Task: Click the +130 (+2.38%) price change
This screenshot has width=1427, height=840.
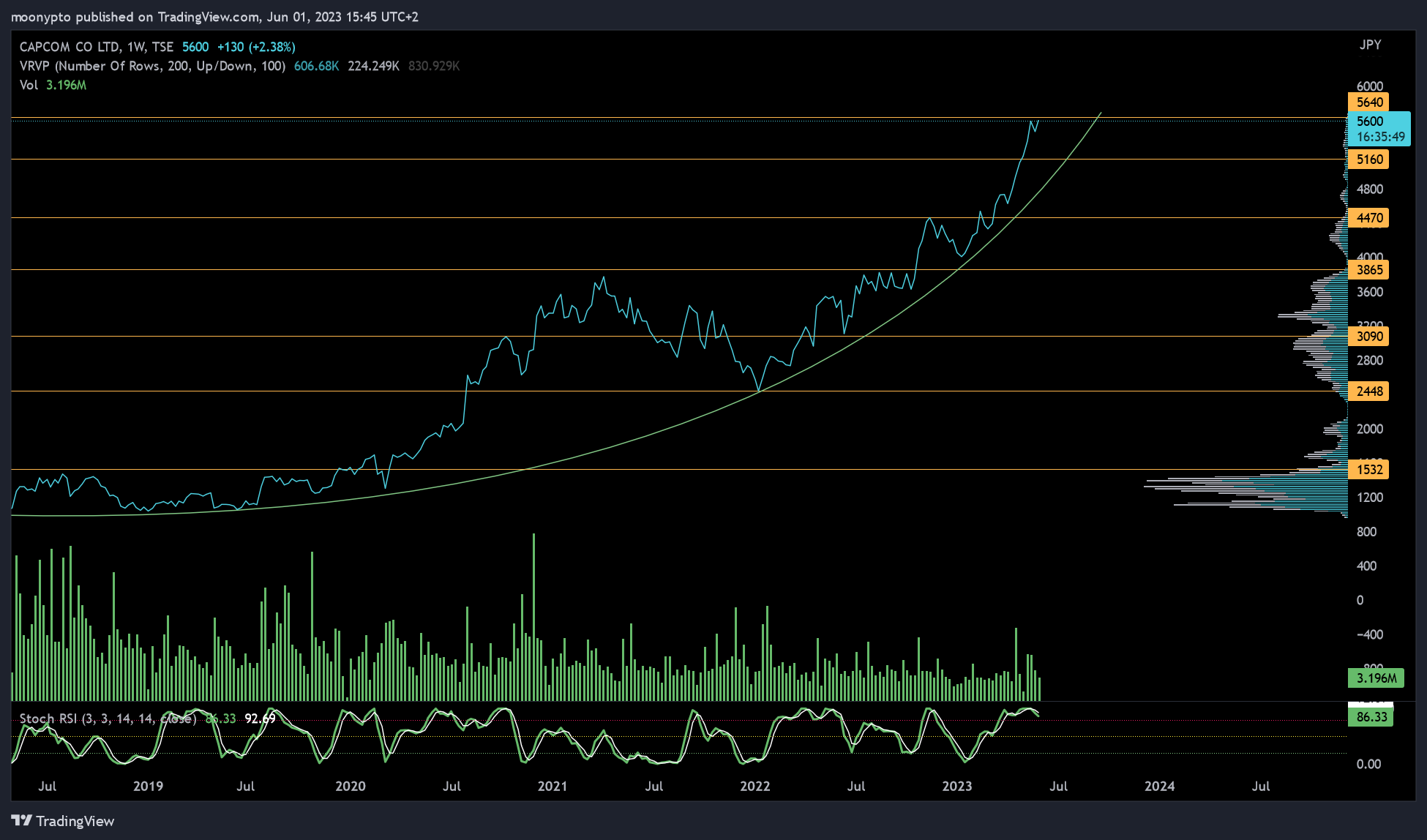Action: pyautogui.click(x=256, y=47)
